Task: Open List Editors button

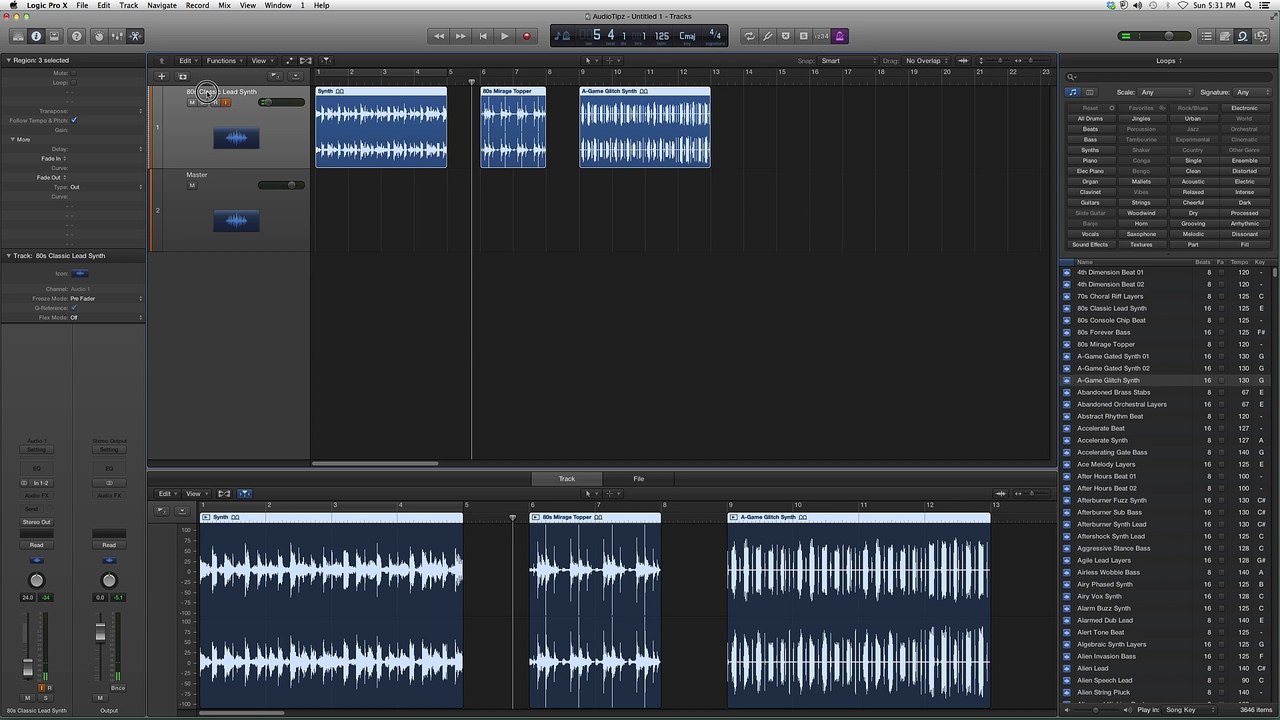Action: (x=1206, y=36)
